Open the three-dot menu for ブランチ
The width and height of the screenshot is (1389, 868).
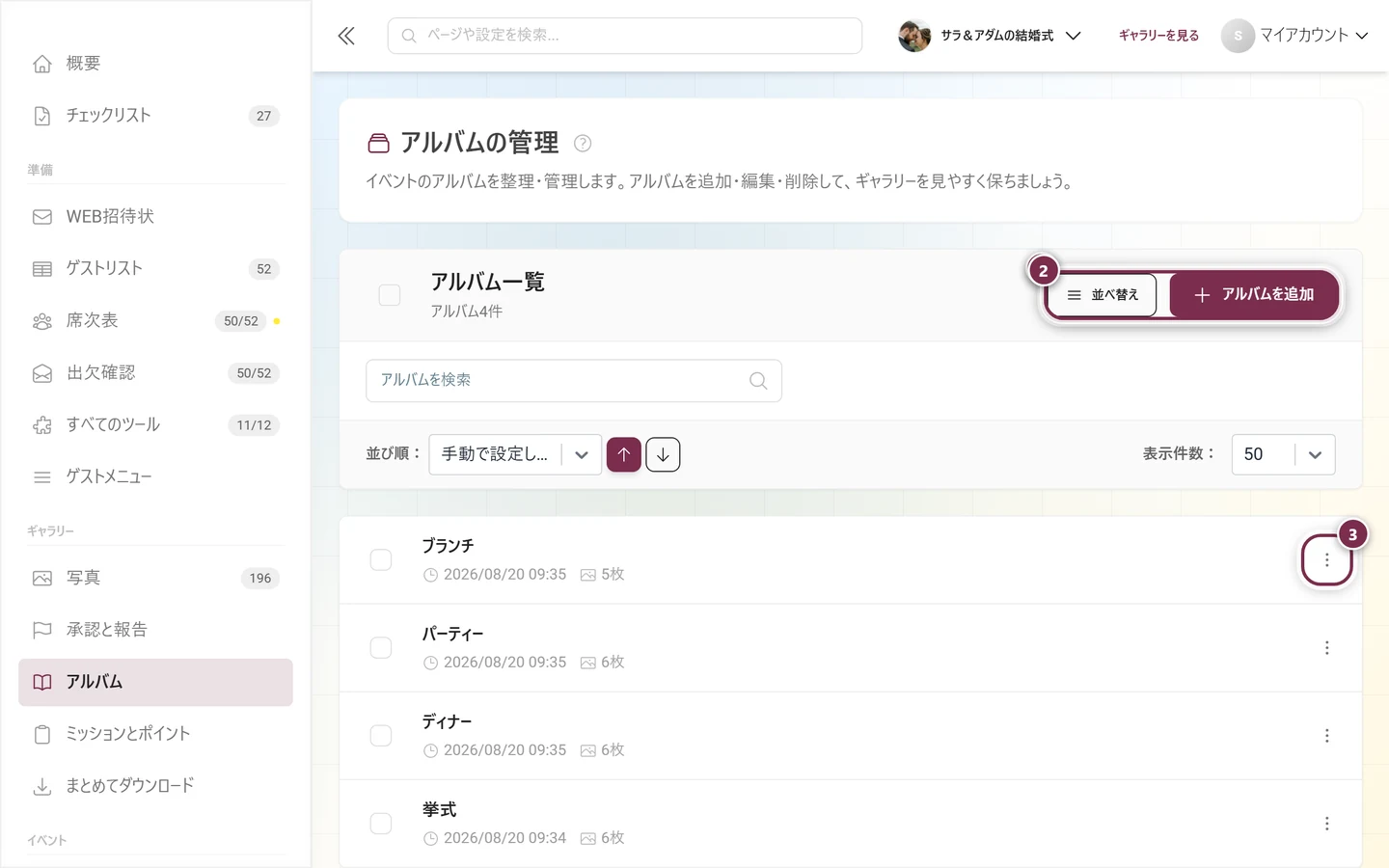1327,560
